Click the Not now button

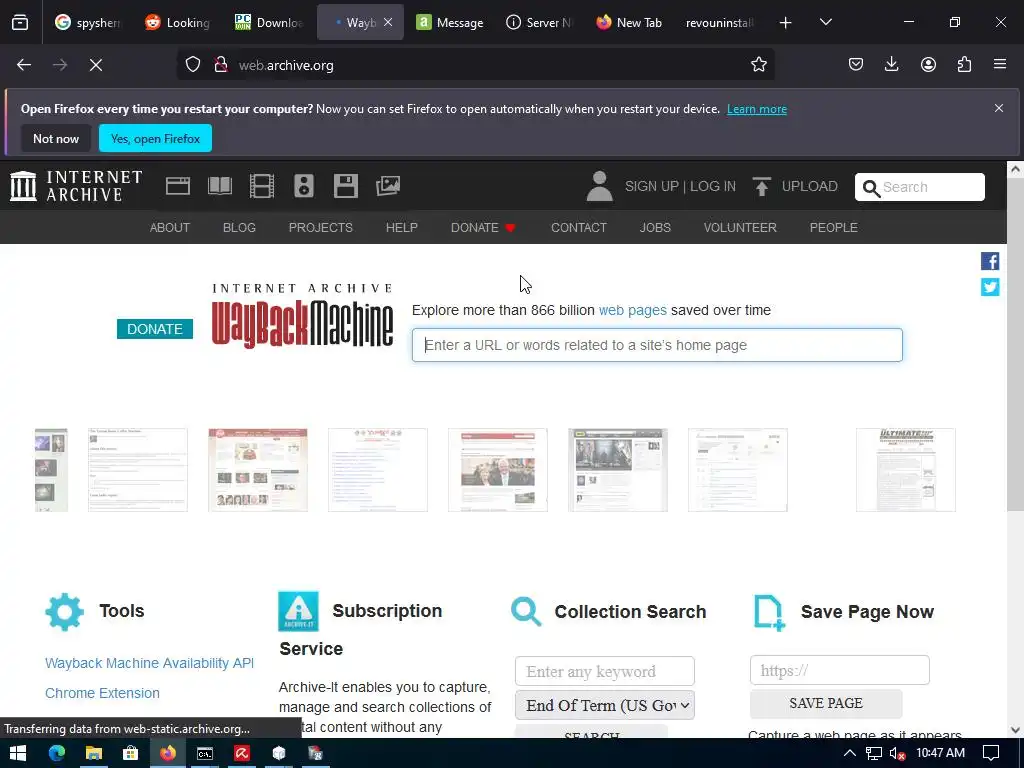pos(56,138)
